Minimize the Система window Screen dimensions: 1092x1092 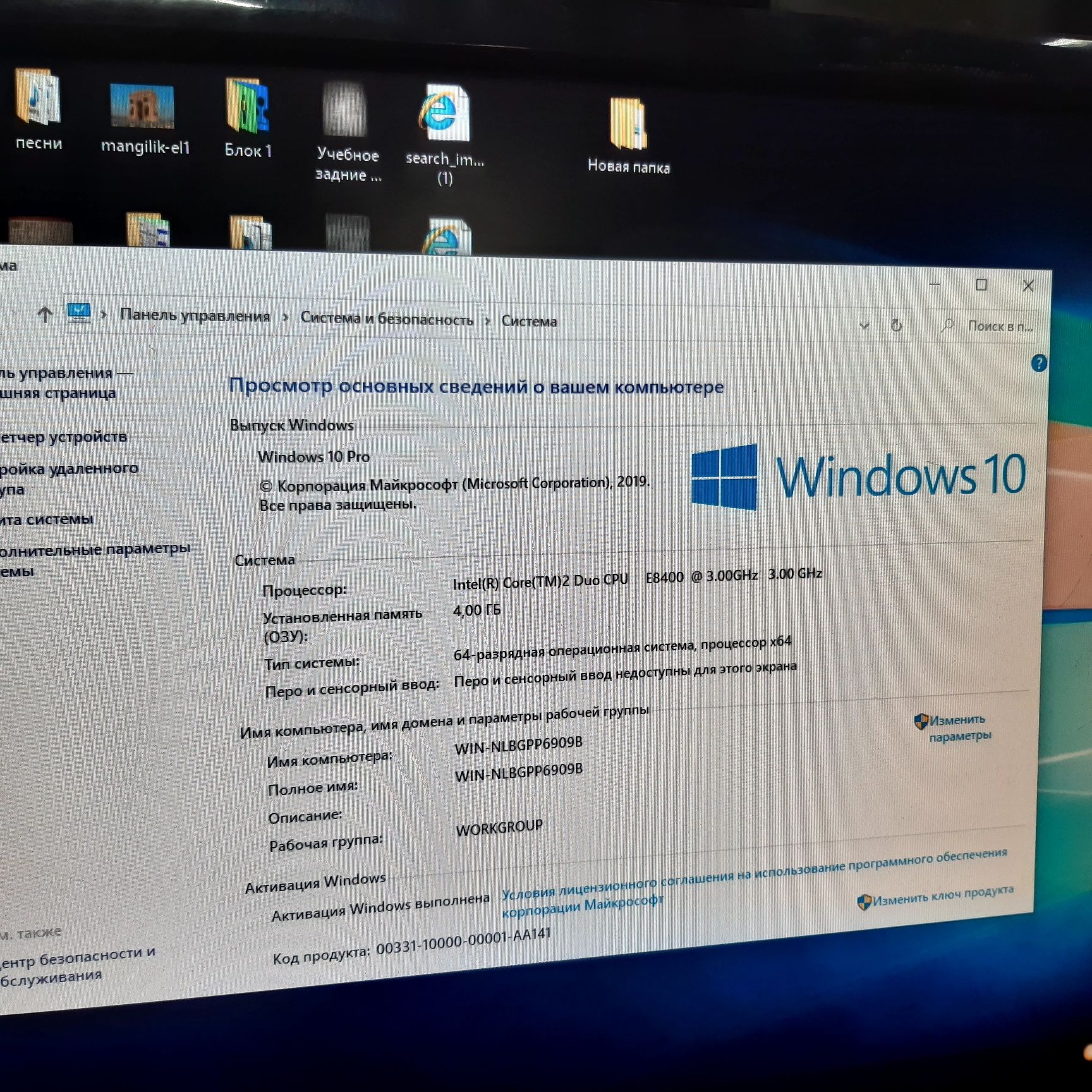pyautogui.click(x=935, y=284)
